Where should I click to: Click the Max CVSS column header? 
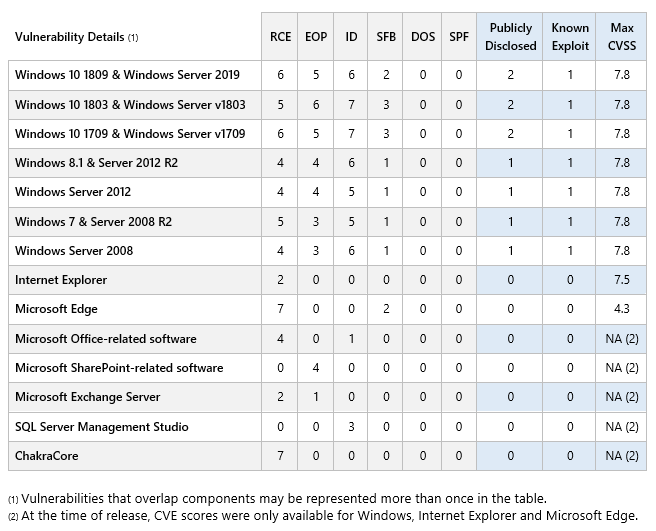pyautogui.click(x=621, y=37)
